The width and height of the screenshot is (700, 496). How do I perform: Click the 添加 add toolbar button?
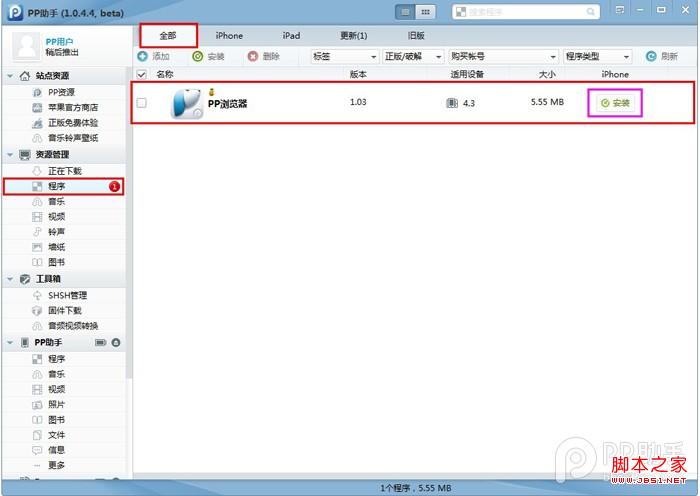point(154,56)
